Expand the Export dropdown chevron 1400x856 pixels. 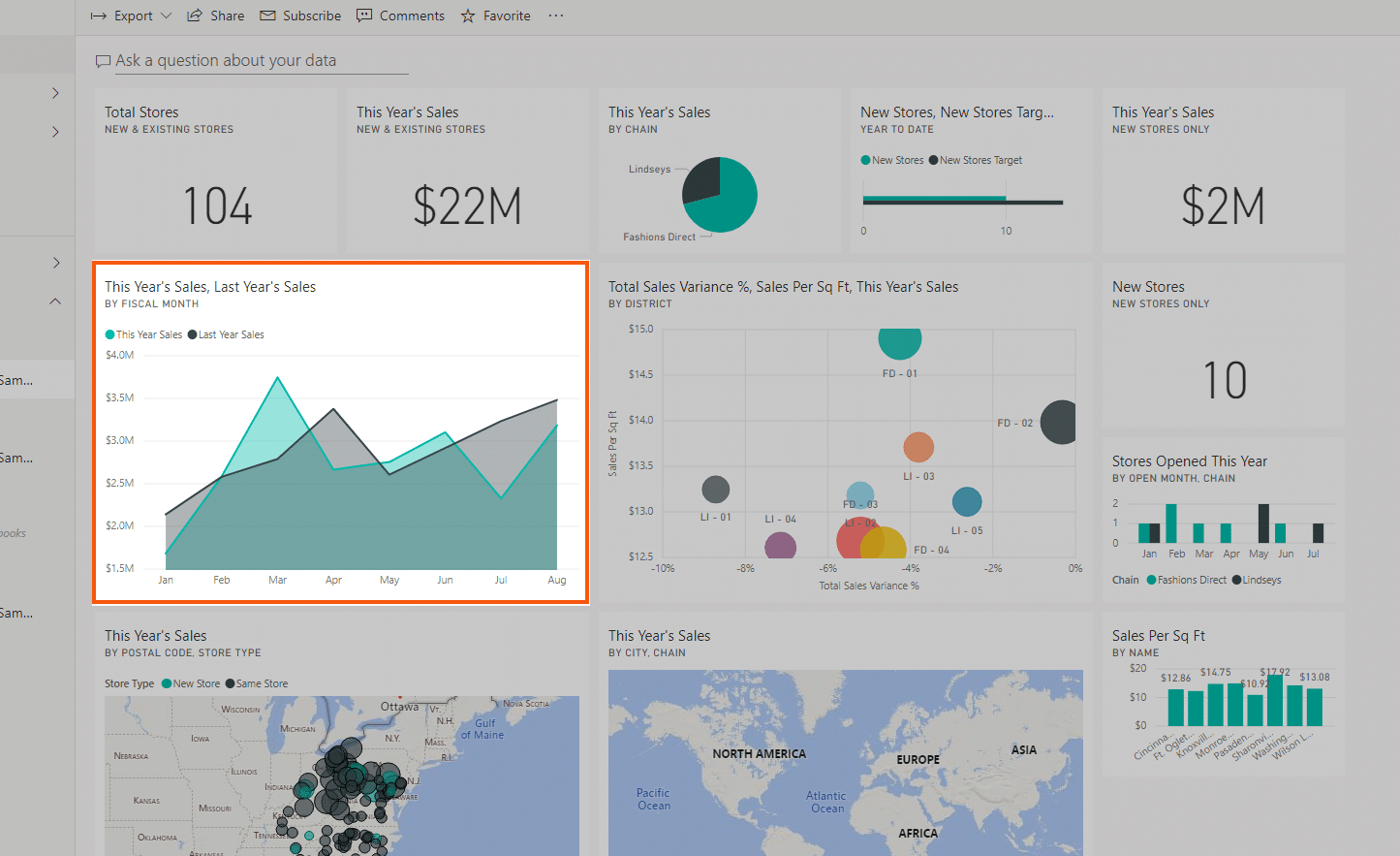coord(165,16)
